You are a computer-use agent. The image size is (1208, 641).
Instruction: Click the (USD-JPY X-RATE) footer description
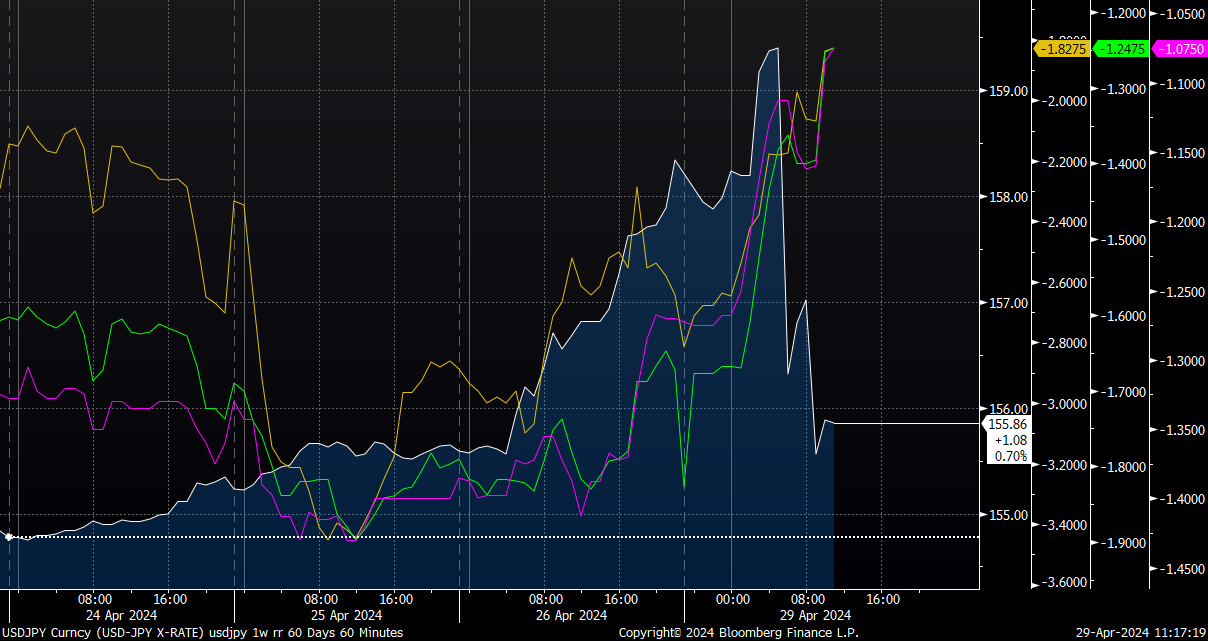pyautogui.click(x=152, y=633)
